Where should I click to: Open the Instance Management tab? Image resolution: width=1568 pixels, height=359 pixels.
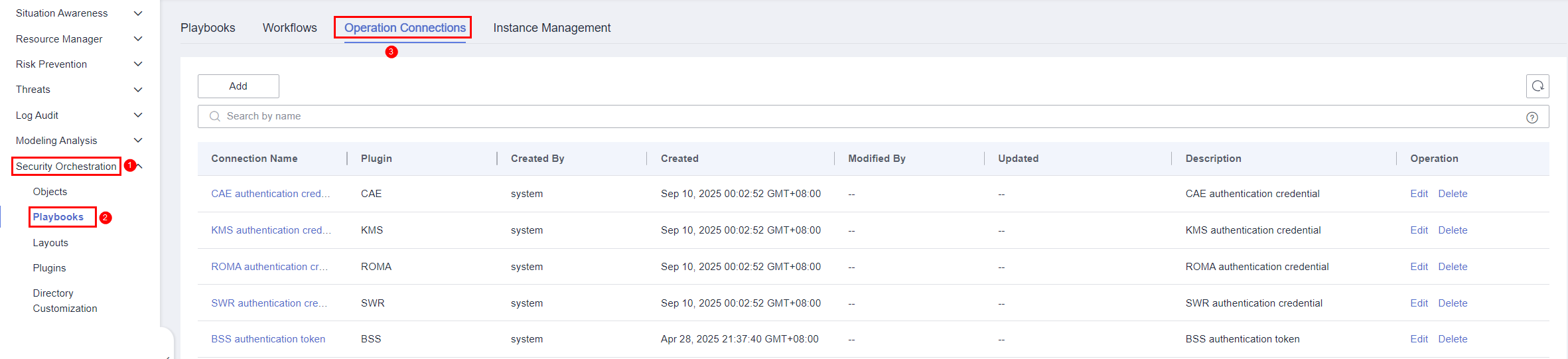[x=551, y=28]
